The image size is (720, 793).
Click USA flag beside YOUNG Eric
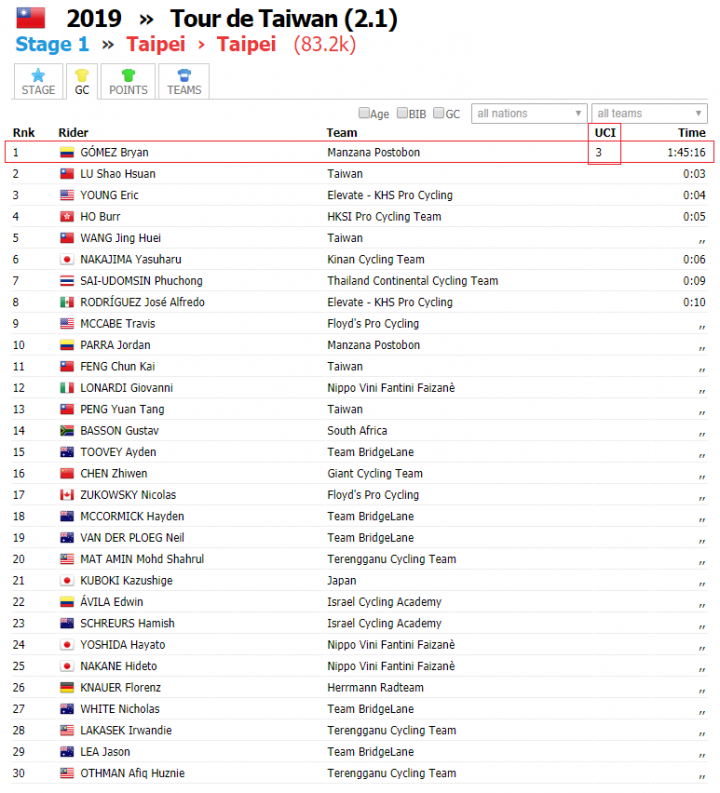pyautogui.click(x=67, y=195)
